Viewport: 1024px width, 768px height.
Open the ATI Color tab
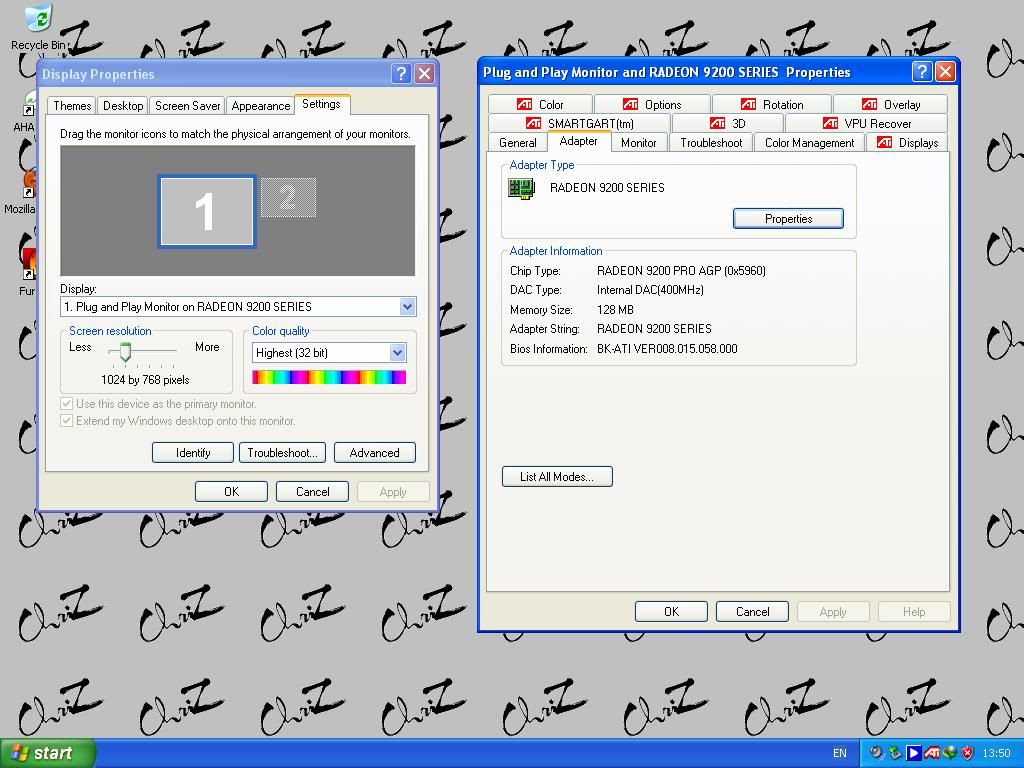[x=541, y=104]
